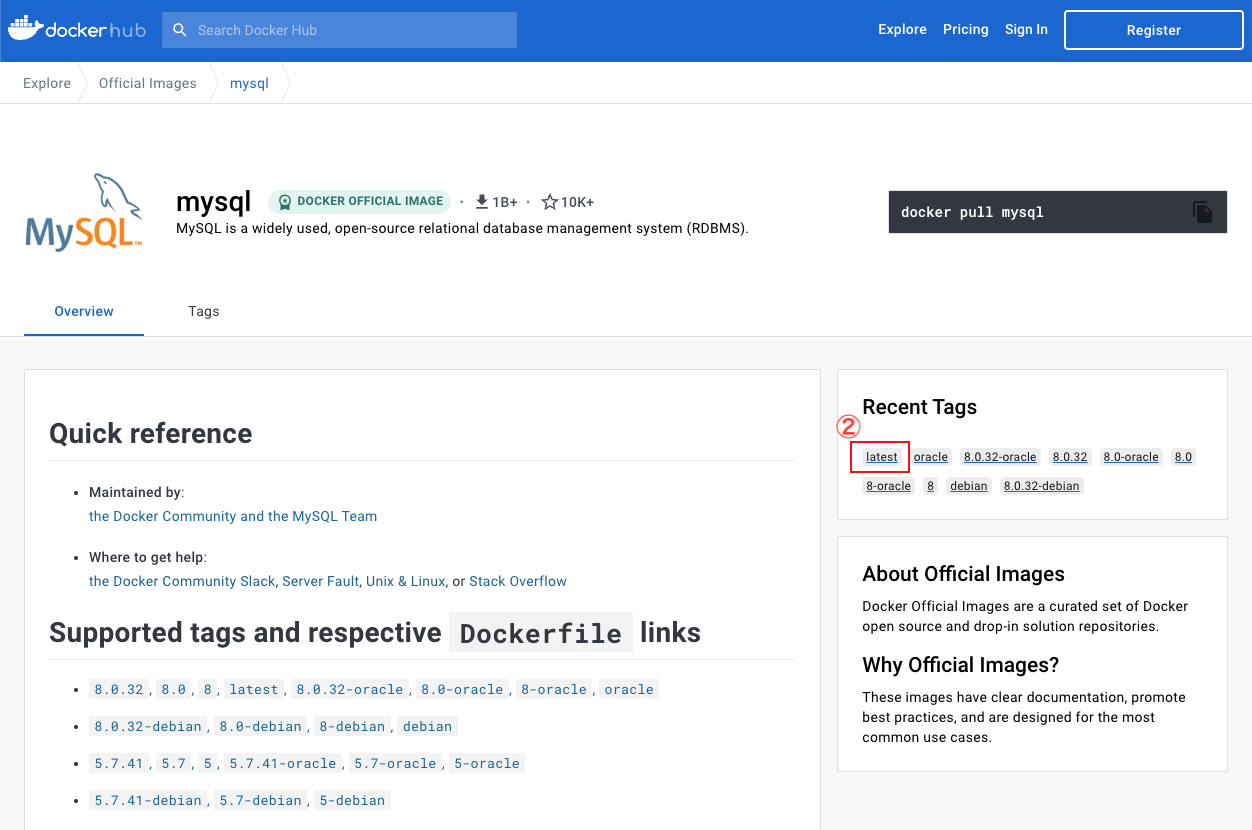Image resolution: width=1252 pixels, height=830 pixels.
Task: Open the 8.0.32-oracle tag under Recent Tags
Action: click(1000, 457)
